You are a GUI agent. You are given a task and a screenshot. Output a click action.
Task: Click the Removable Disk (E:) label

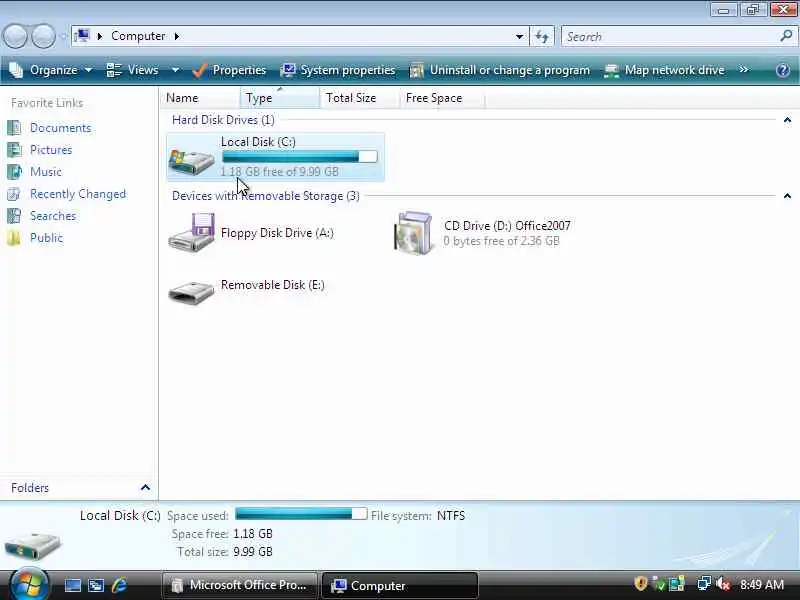273,285
